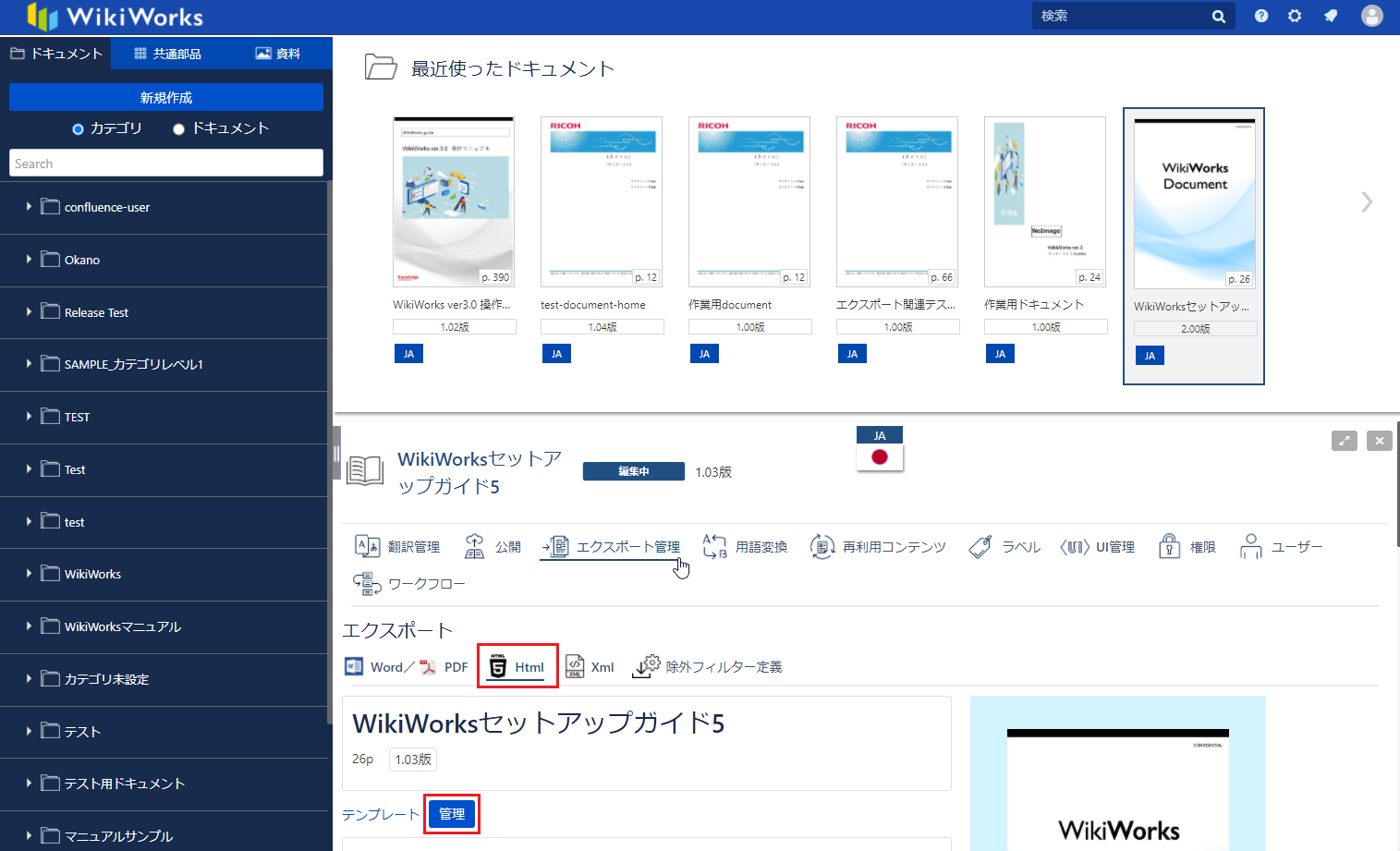Viewport: 1400px width, 851px height.
Task: Switch to the 共通部品 tab
Action: click(167, 54)
